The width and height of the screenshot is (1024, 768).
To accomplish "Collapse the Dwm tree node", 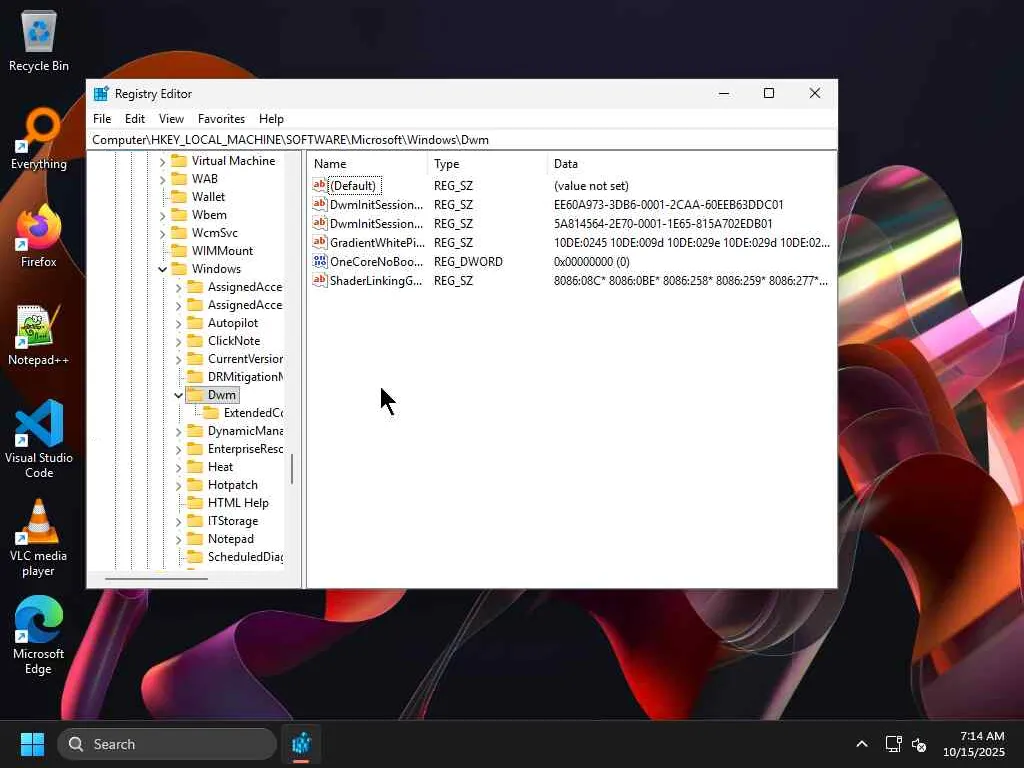I will [178, 395].
